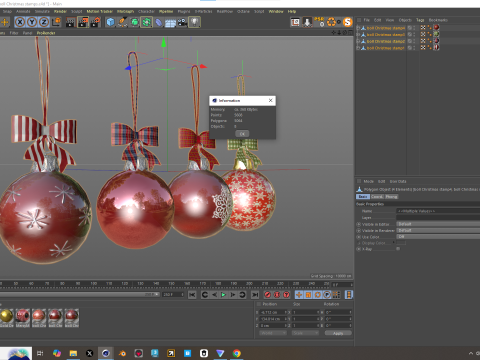Image resolution: width=480 pixels, height=360 pixels.
Task: Toggle the X-axis lock icon
Action: pos(20,22)
